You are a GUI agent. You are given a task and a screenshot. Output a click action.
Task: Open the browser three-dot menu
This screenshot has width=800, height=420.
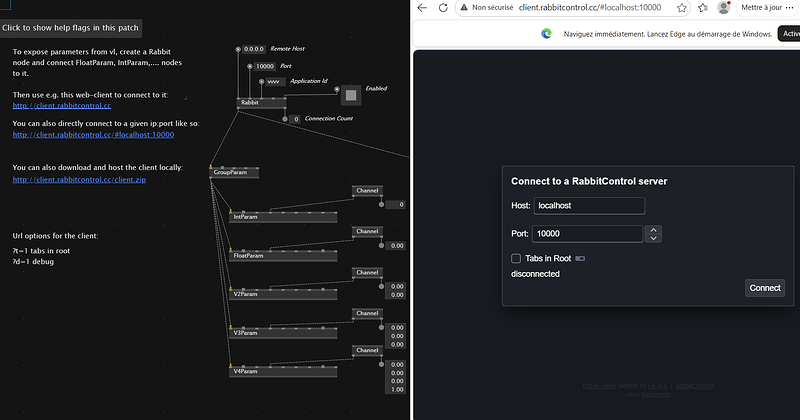(x=790, y=8)
